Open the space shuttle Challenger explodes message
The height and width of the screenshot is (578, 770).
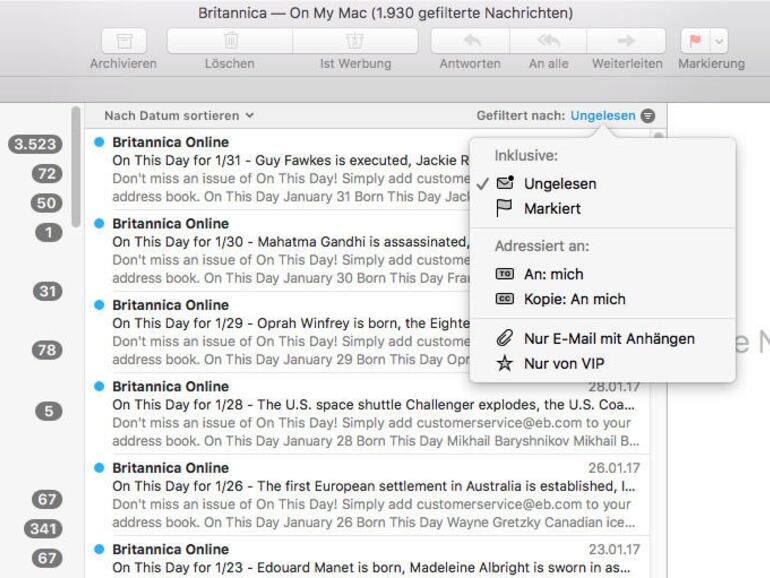(367, 414)
